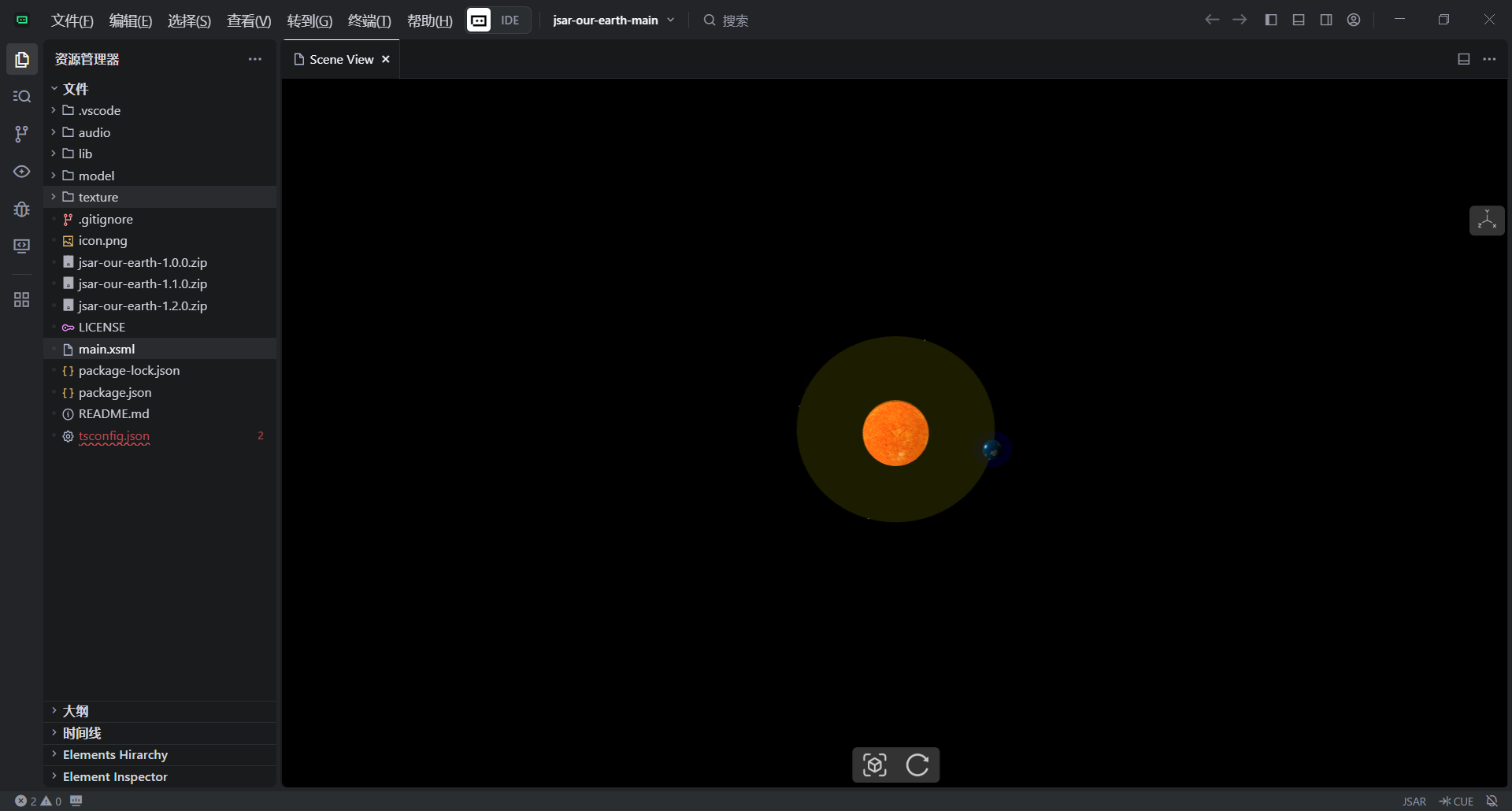1512x811 pixels.
Task: Expand the Elements Hirarchy section
Action: point(115,754)
